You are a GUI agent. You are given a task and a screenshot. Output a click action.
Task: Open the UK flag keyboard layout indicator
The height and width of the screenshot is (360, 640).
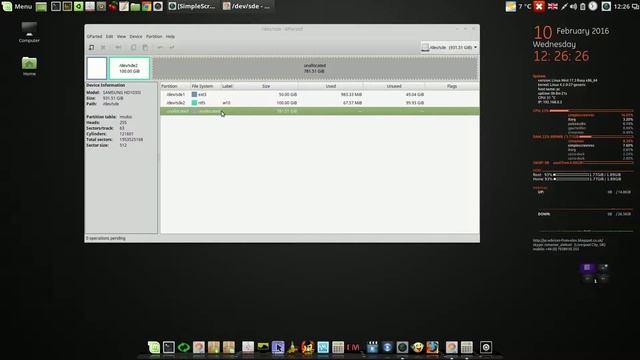coord(553,7)
